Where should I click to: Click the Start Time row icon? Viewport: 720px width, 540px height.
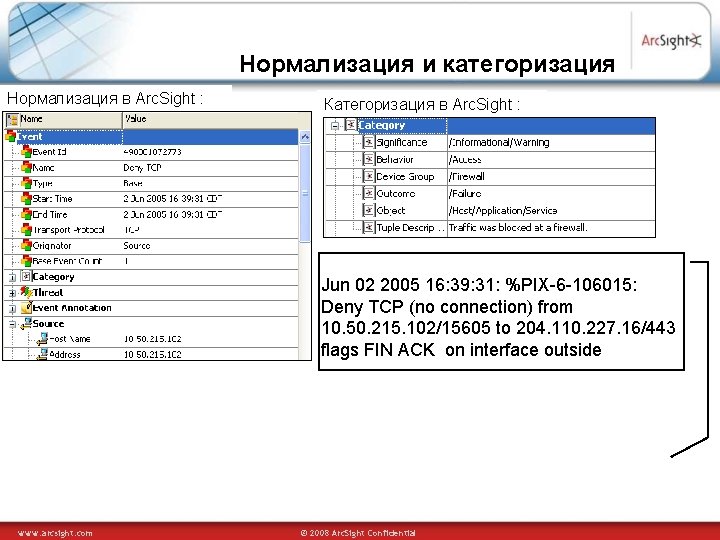click(x=26, y=198)
